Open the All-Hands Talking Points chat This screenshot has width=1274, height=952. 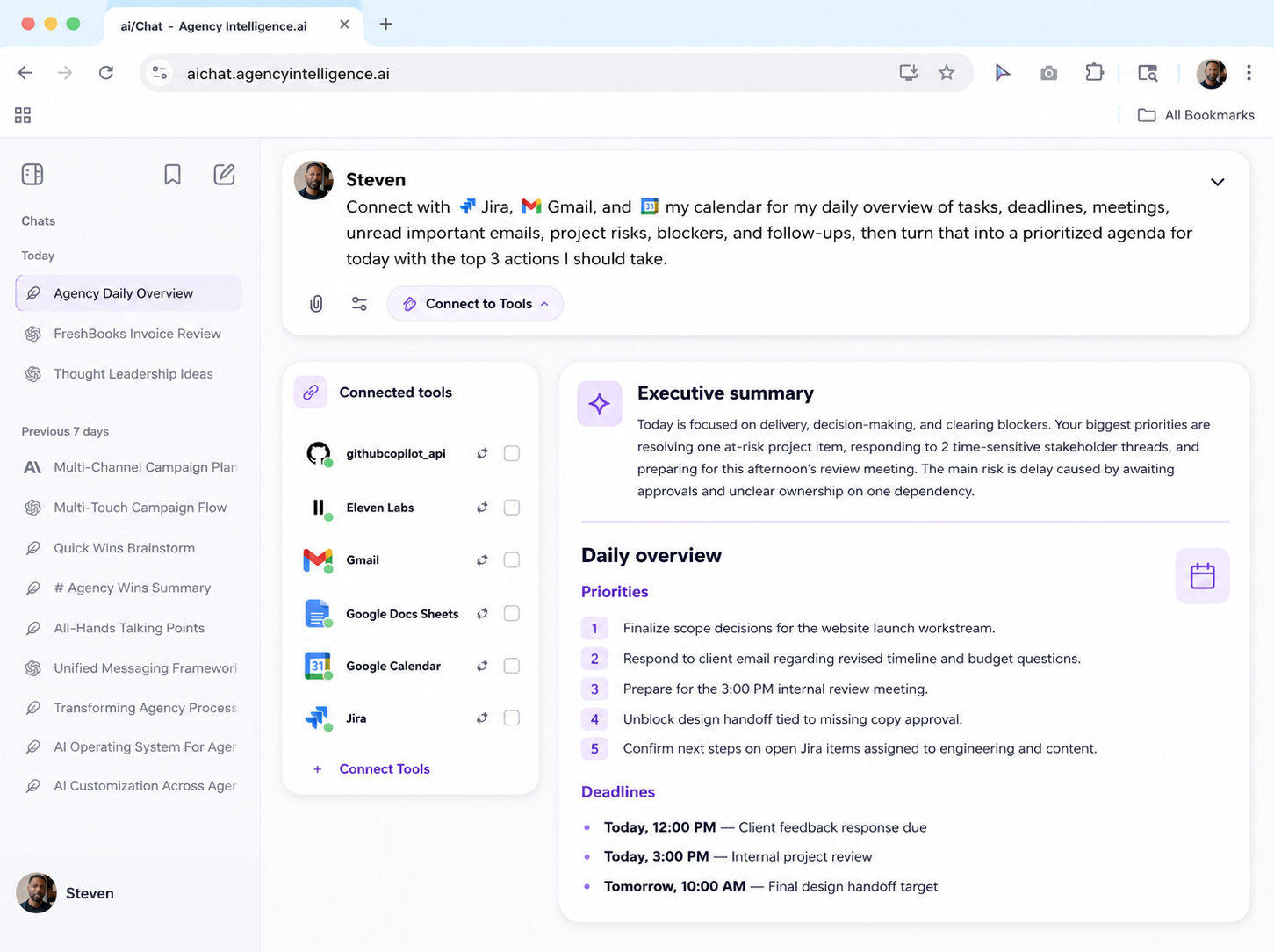click(129, 628)
